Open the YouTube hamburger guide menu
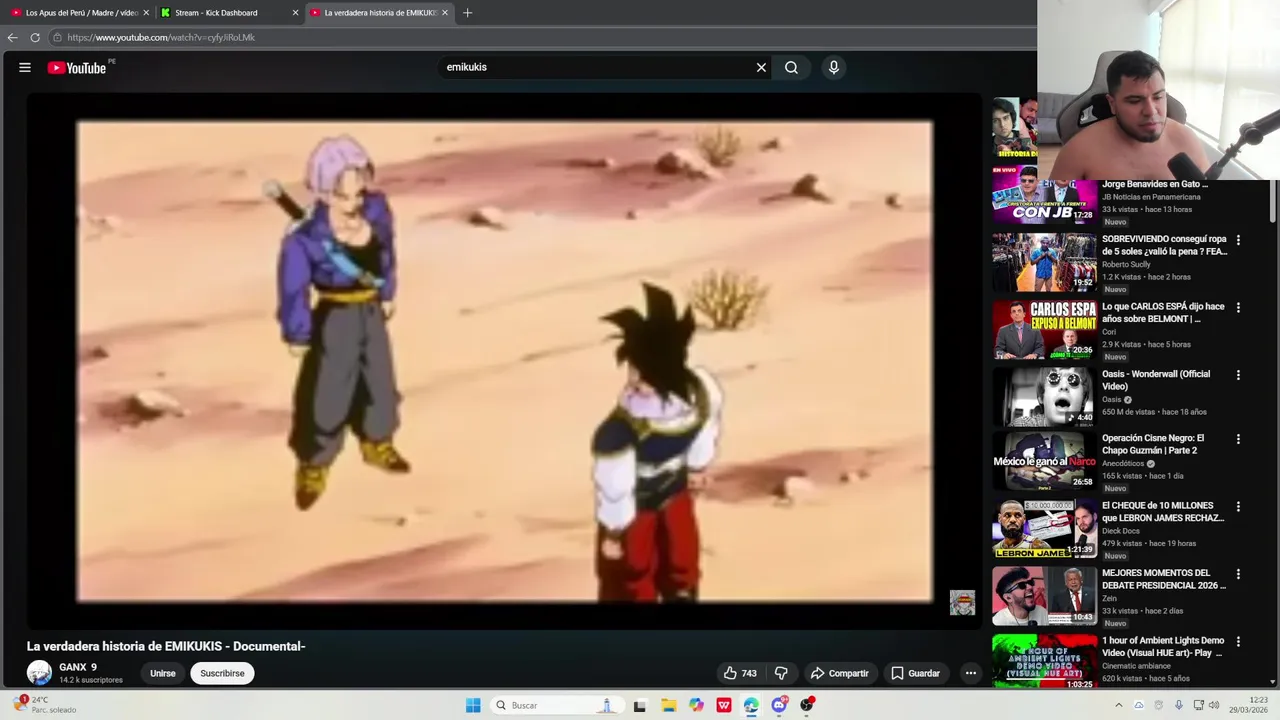This screenshot has height=720, width=1280. click(x=25, y=68)
